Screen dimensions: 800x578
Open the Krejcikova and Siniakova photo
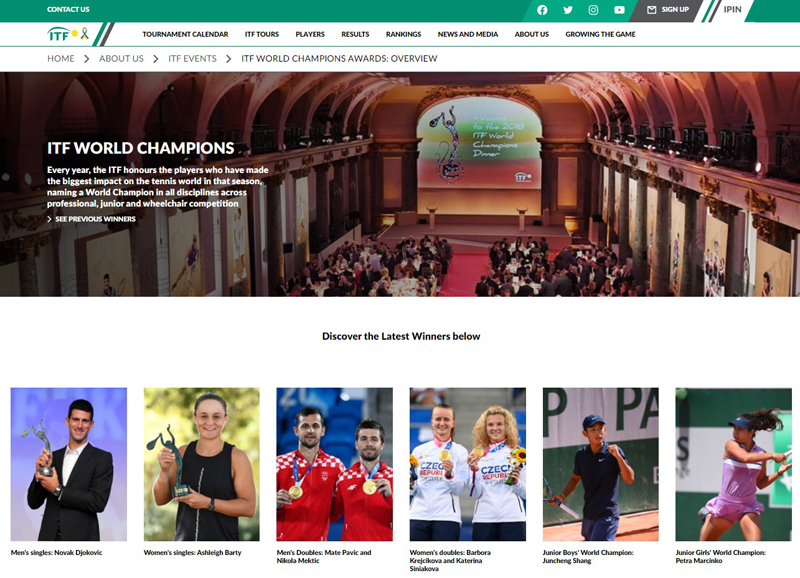click(x=468, y=464)
